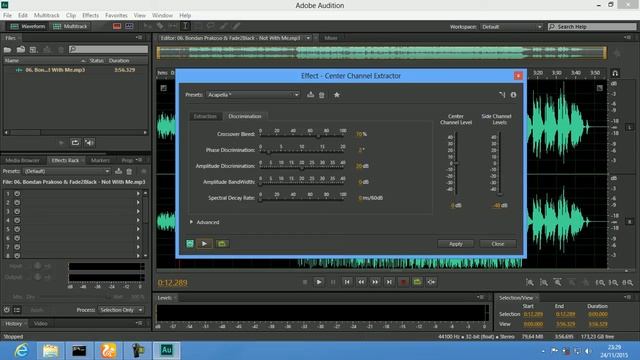This screenshot has width=640, height=360.
Task: Move playhead to next marker
Action: point(389,282)
